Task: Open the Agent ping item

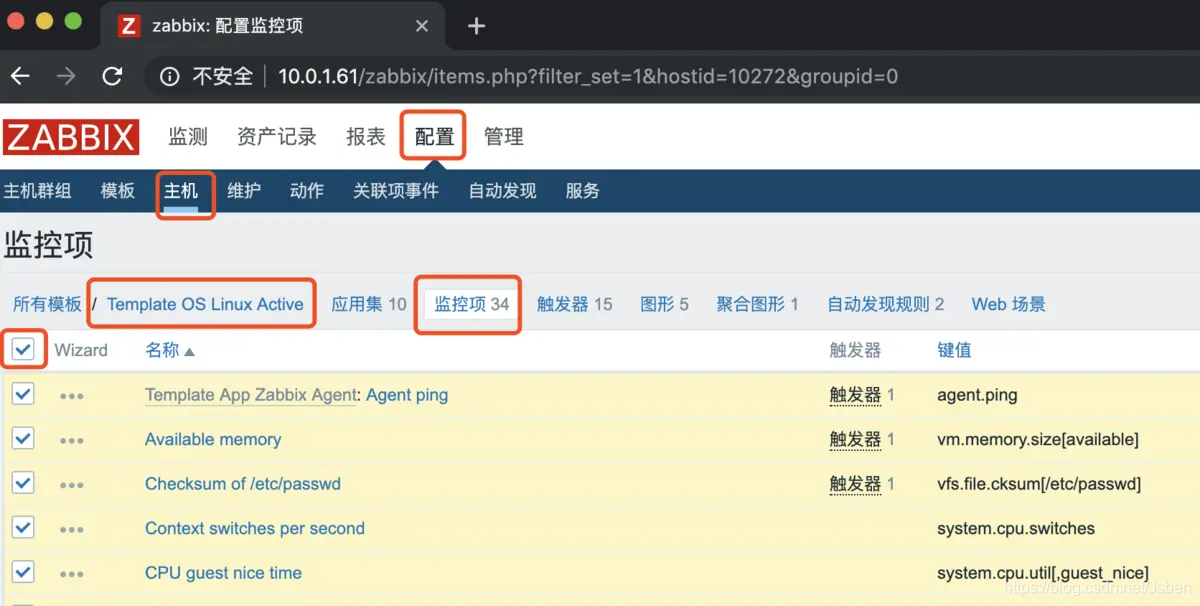Action: [407, 395]
